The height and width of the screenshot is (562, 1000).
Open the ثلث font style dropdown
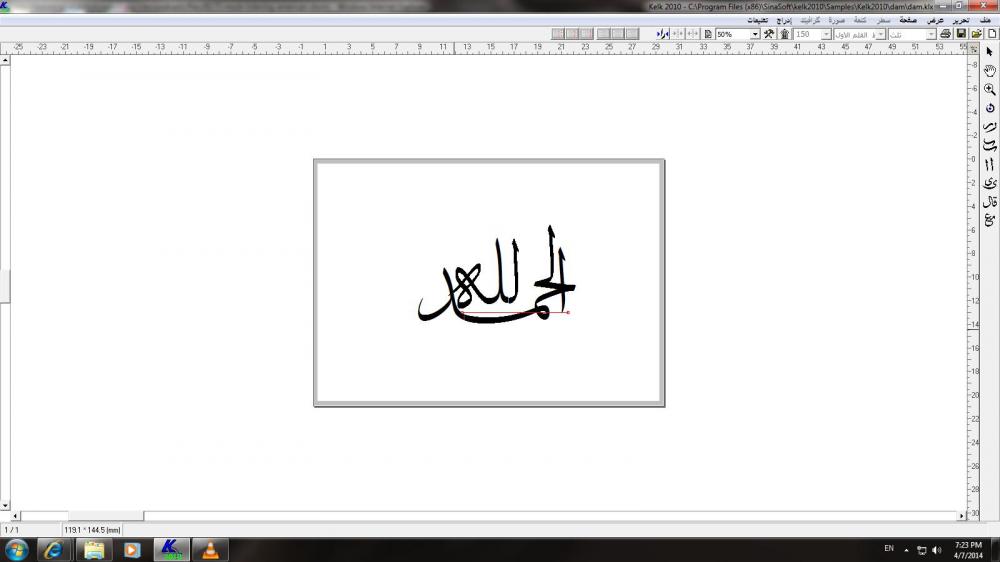[931, 34]
